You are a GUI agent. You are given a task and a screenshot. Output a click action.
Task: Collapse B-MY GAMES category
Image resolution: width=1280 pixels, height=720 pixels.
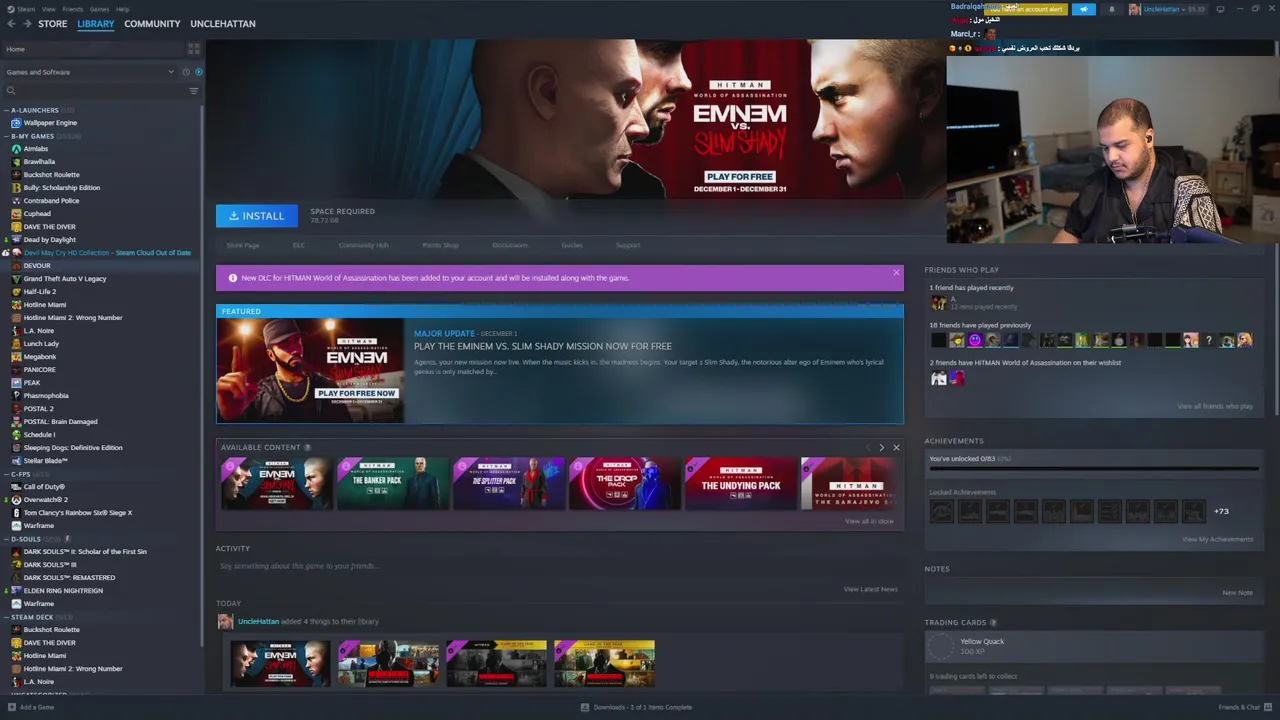(x=6, y=136)
